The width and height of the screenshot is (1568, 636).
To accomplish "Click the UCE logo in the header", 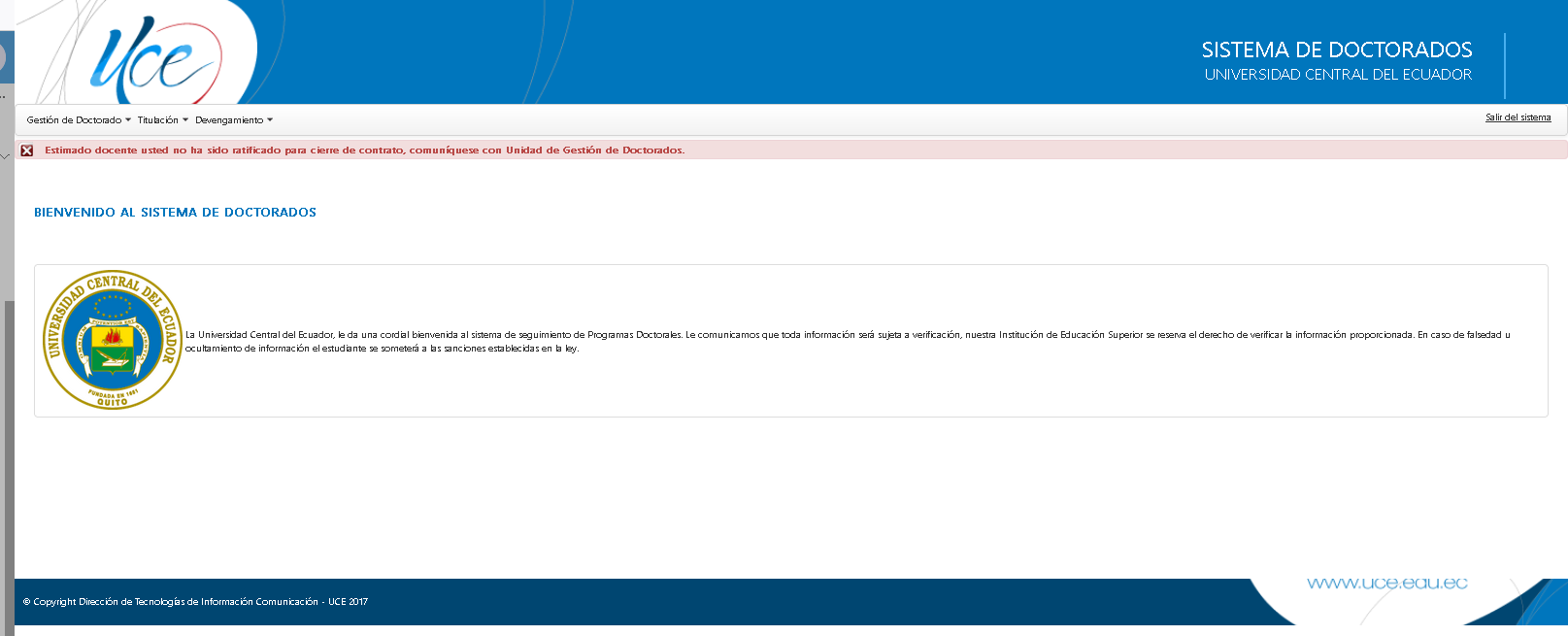I will (x=155, y=58).
